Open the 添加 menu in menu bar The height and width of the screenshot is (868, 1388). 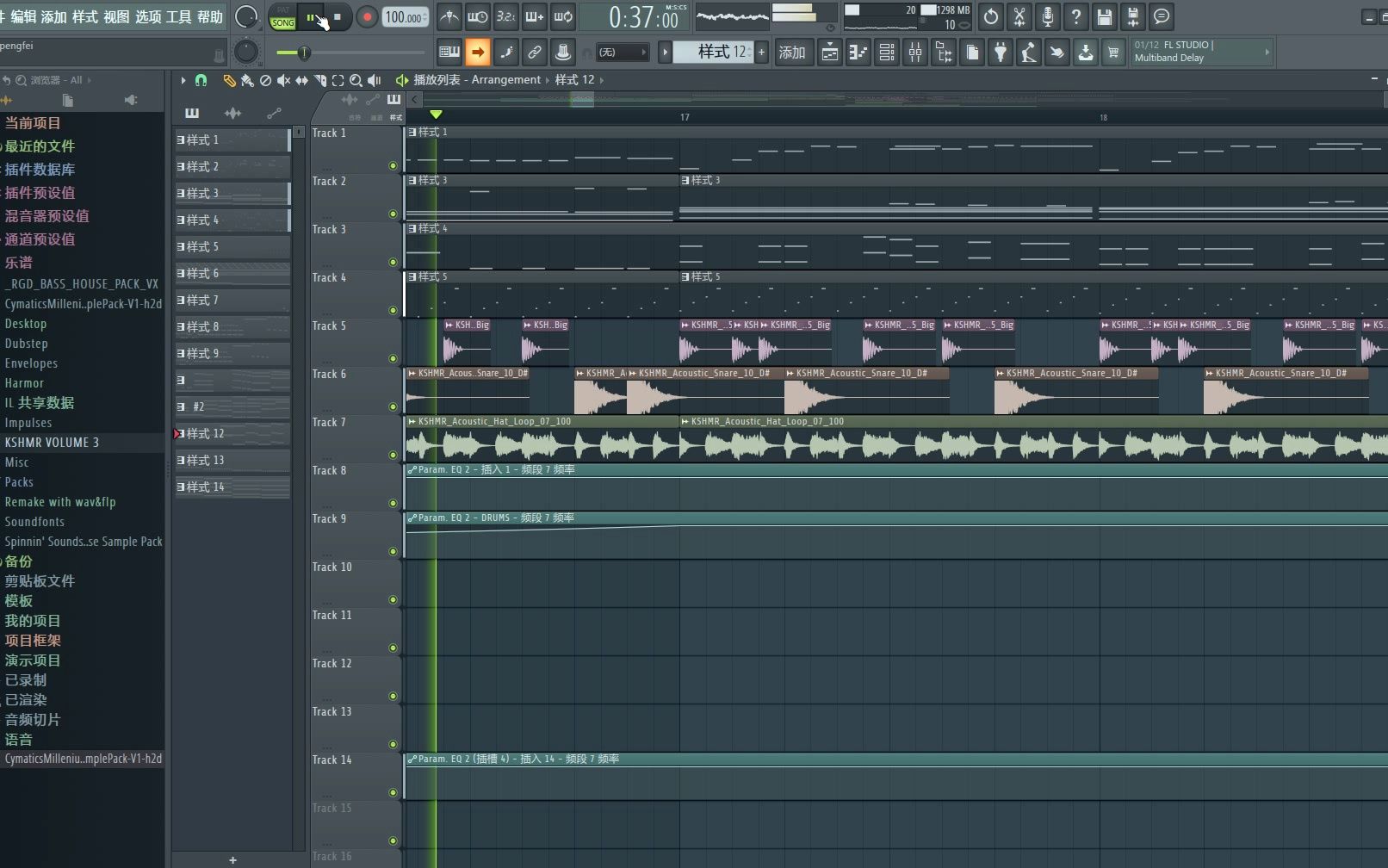(53, 16)
